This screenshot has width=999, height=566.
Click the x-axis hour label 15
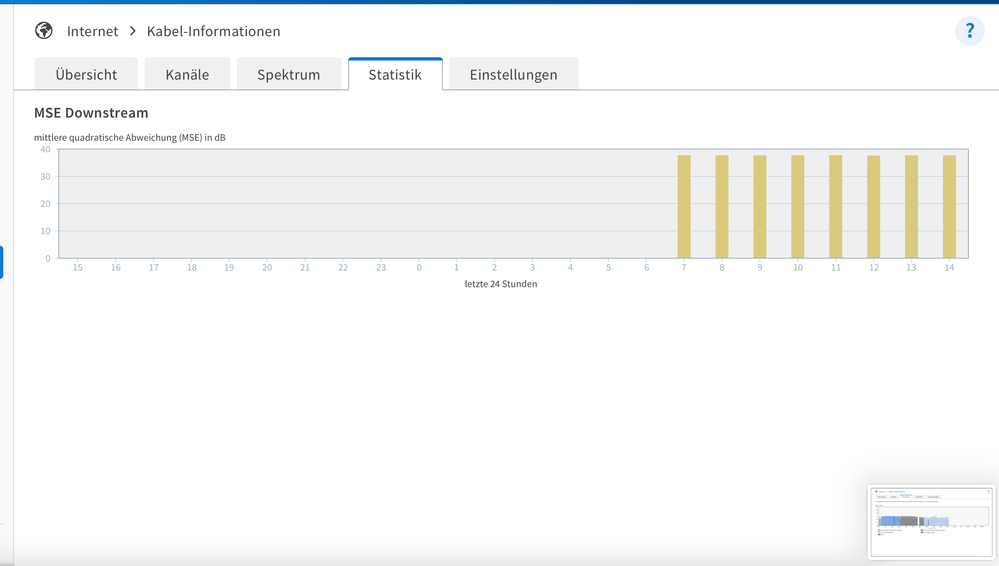click(78, 268)
